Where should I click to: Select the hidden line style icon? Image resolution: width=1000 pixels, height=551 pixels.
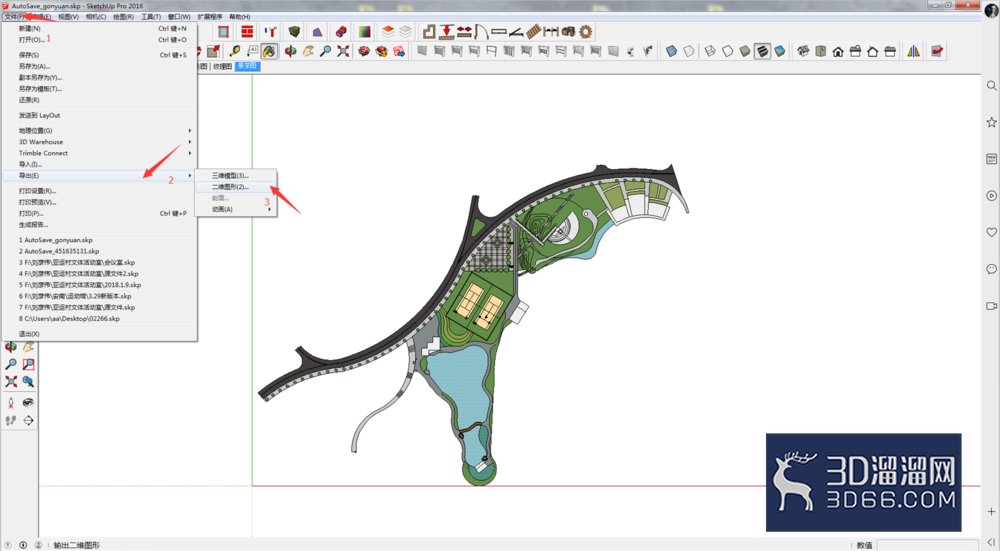coord(728,51)
